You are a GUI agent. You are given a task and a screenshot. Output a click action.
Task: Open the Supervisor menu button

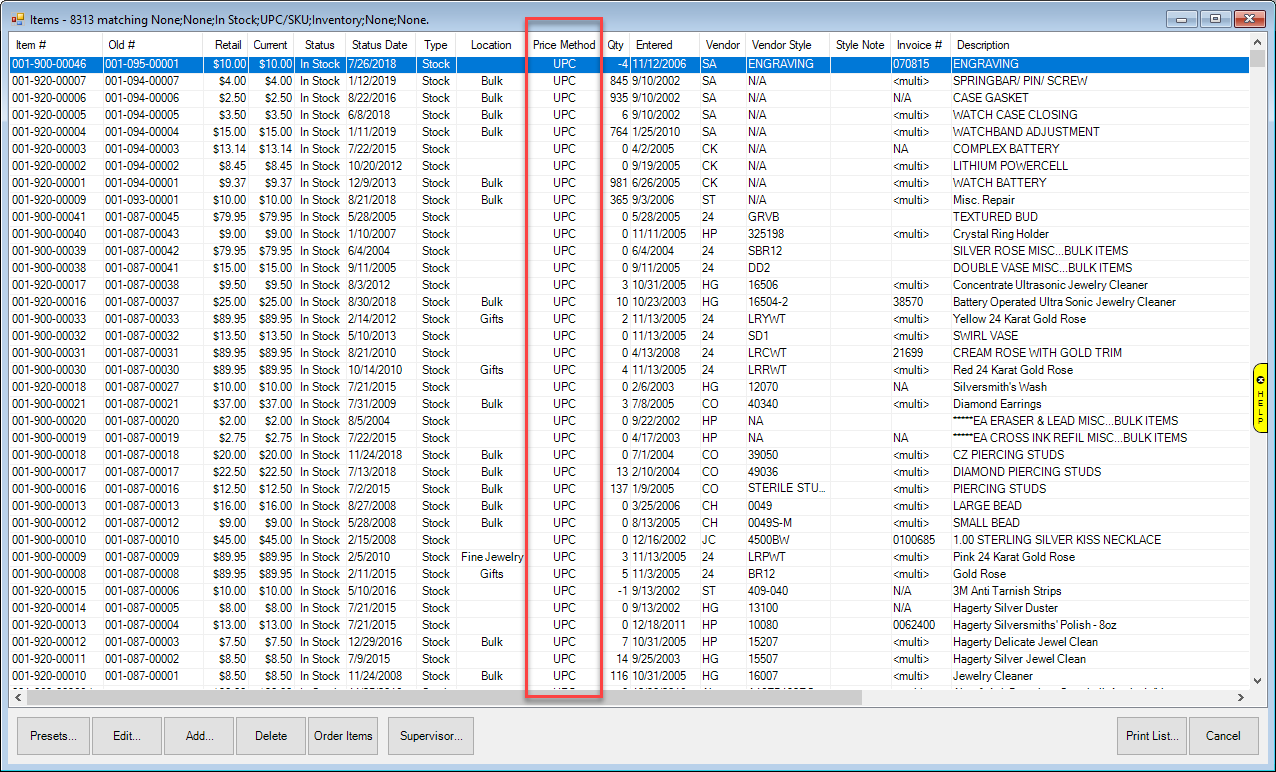tap(430, 736)
